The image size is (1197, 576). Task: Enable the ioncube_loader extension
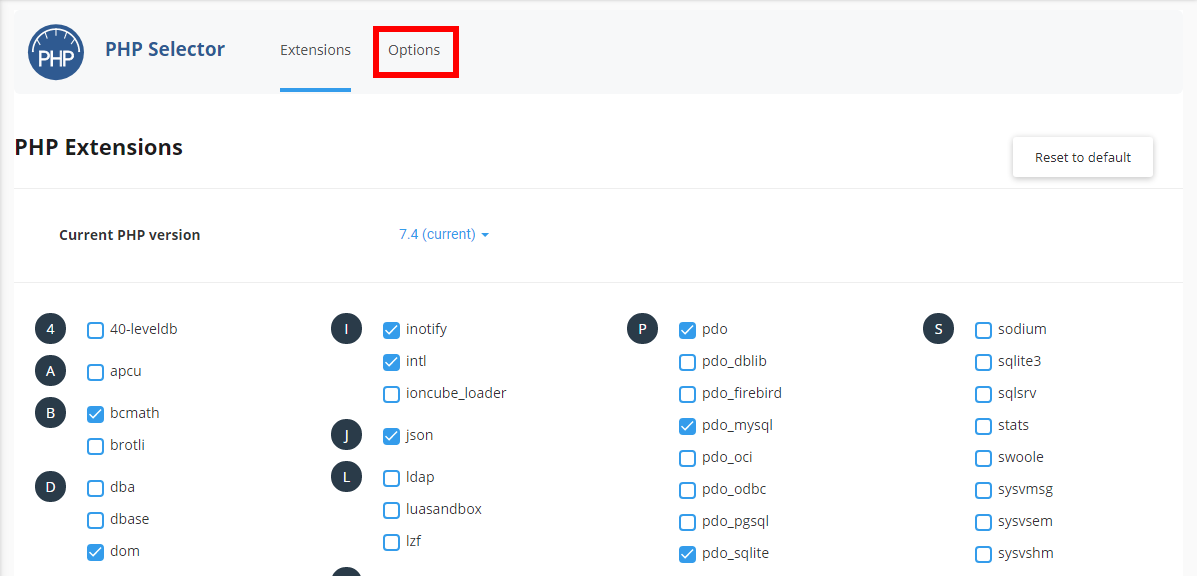[391, 394]
